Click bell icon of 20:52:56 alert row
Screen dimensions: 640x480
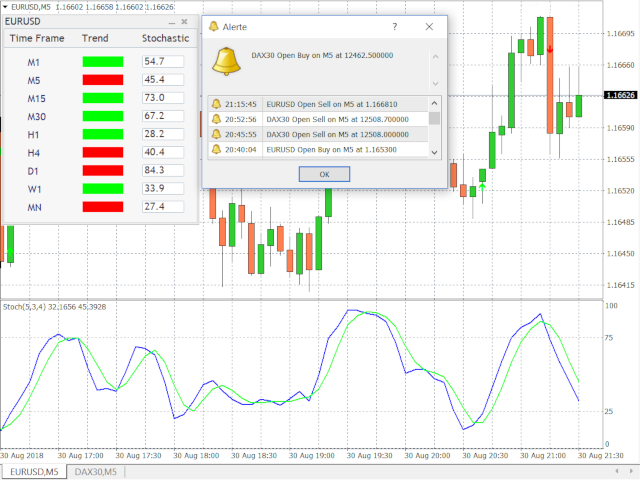click(216, 119)
